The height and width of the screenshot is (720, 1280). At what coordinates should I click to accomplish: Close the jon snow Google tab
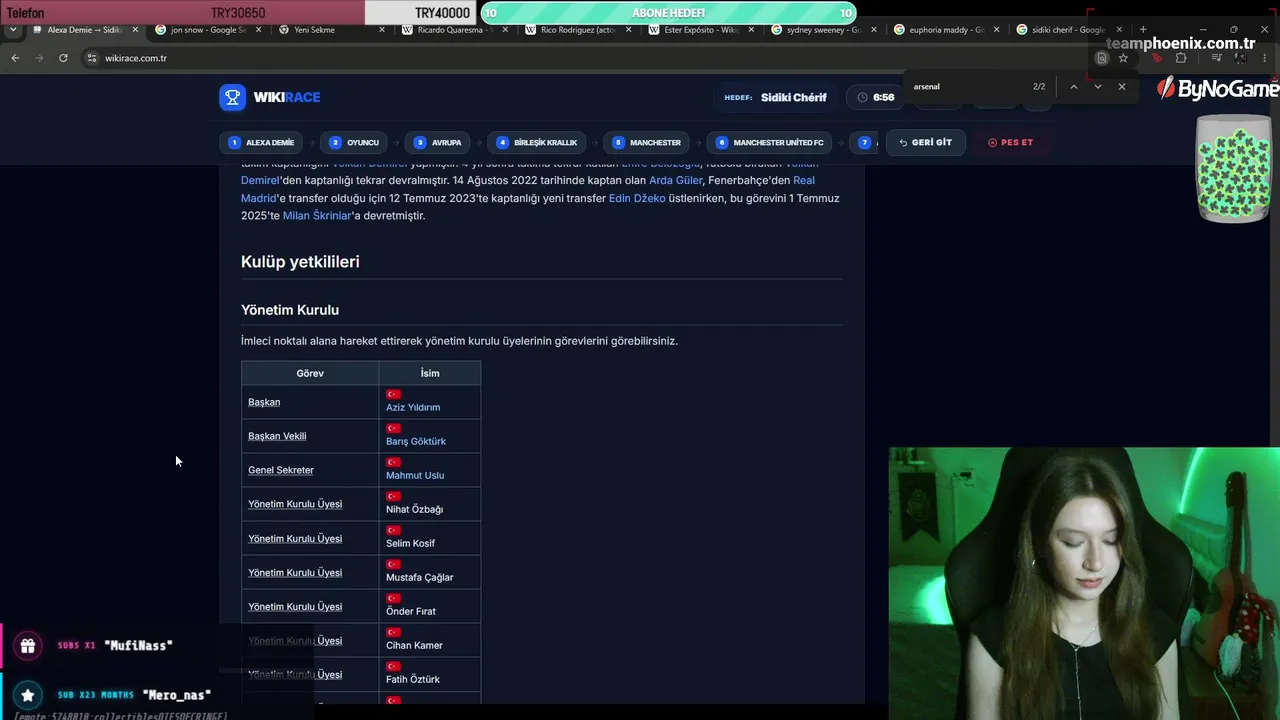pos(258,30)
